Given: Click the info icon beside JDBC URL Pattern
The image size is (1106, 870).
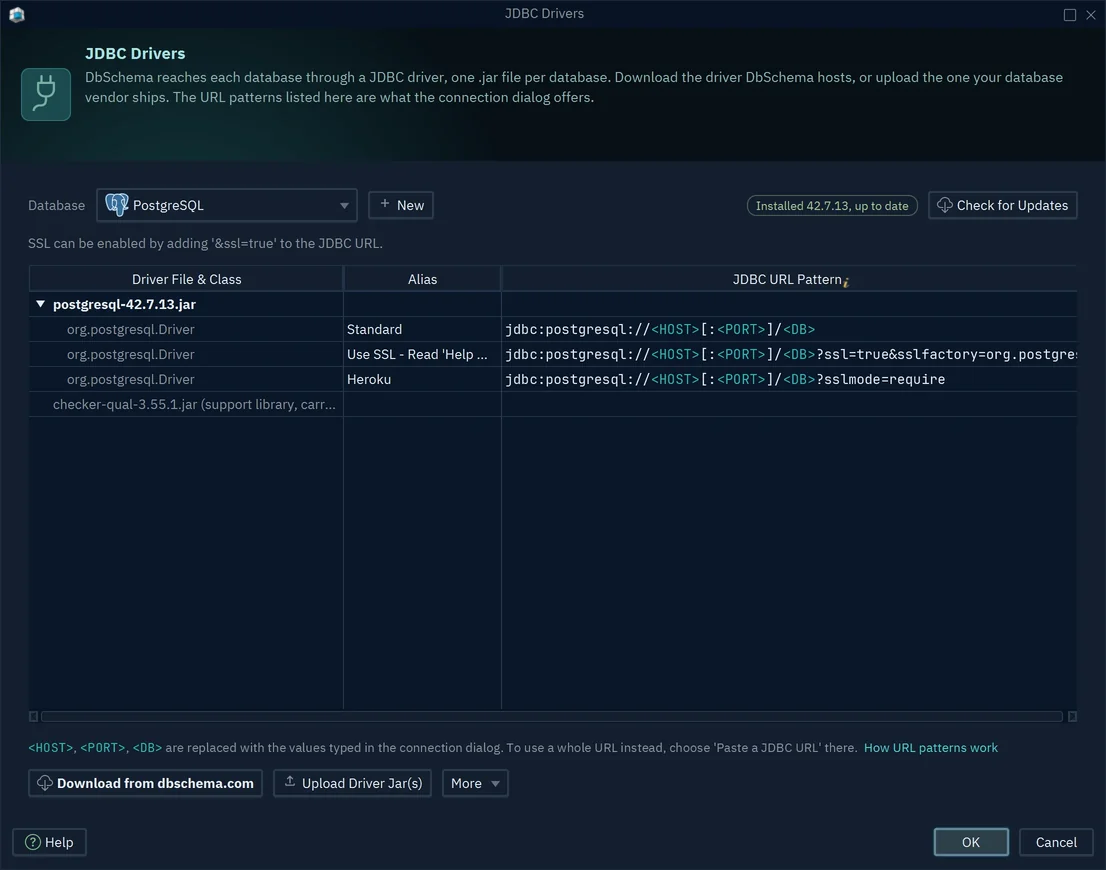Looking at the screenshot, I should (846, 282).
